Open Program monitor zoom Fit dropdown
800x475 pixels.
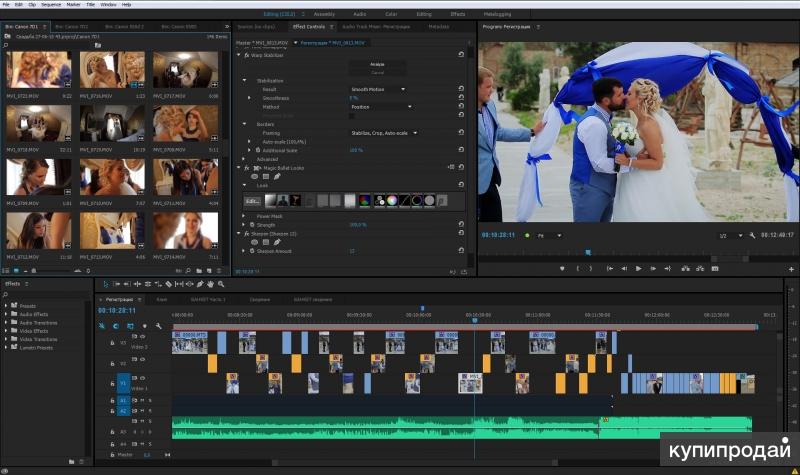pyautogui.click(x=549, y=236)
